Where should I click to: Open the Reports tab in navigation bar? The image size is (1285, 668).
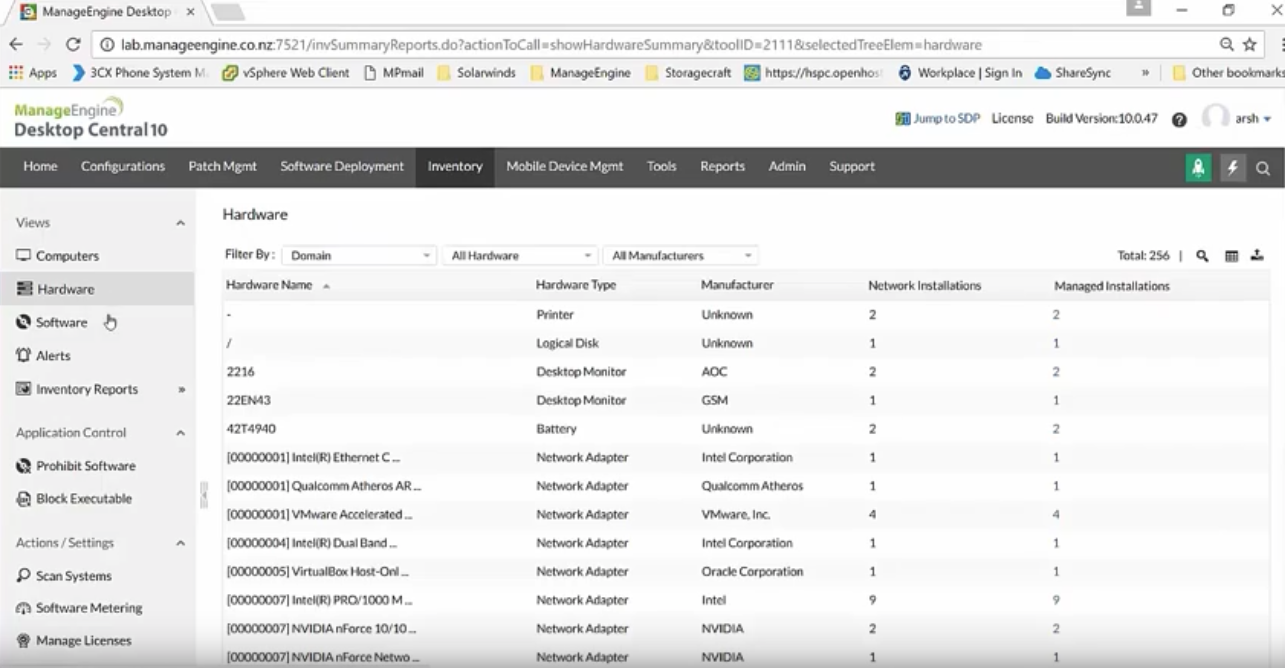pos(722,167)
